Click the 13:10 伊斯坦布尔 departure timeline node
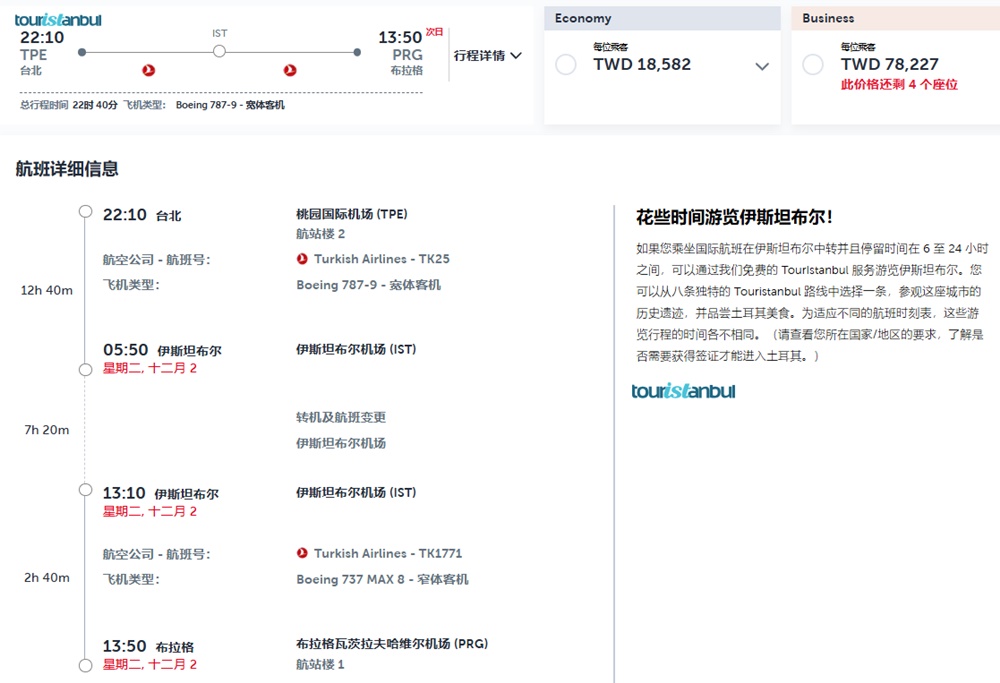 point(85,490)
